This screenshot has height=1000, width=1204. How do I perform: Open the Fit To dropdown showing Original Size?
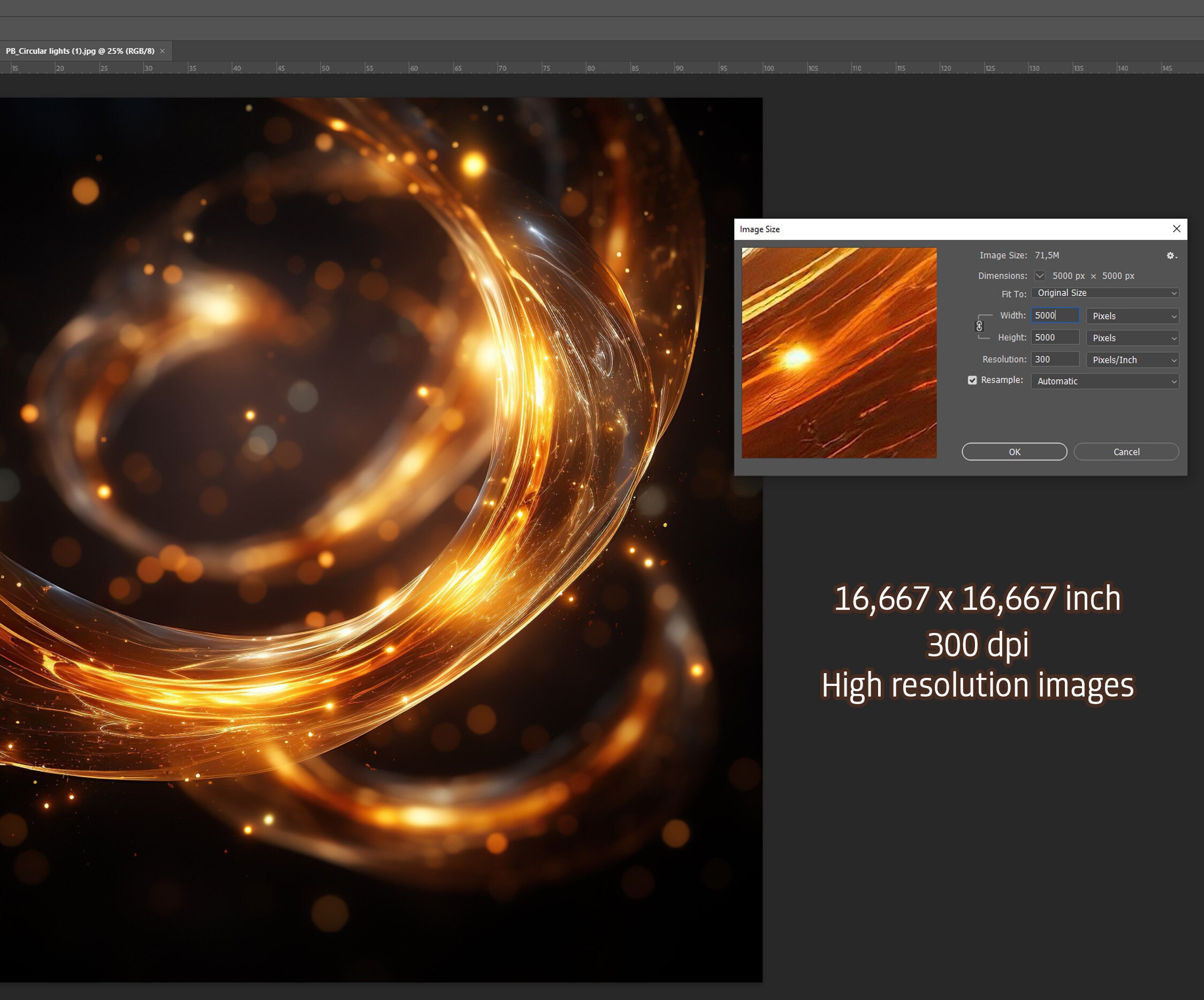coord(1104,293)
